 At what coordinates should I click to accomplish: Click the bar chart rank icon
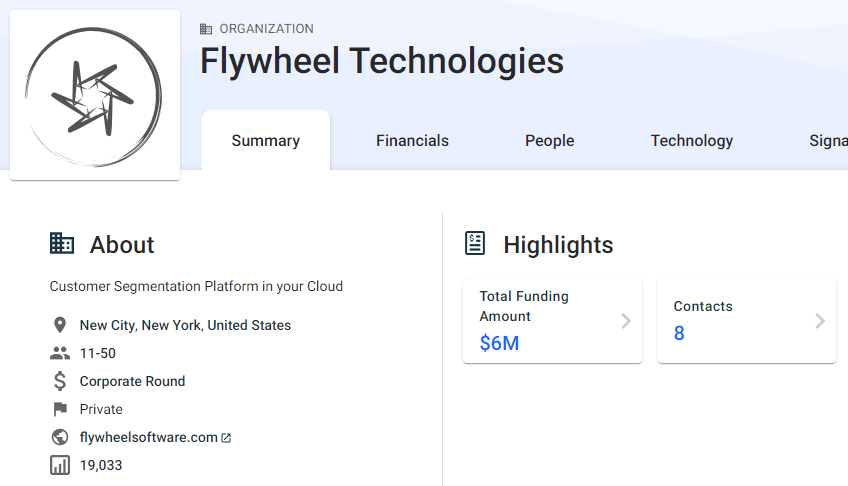60,465
